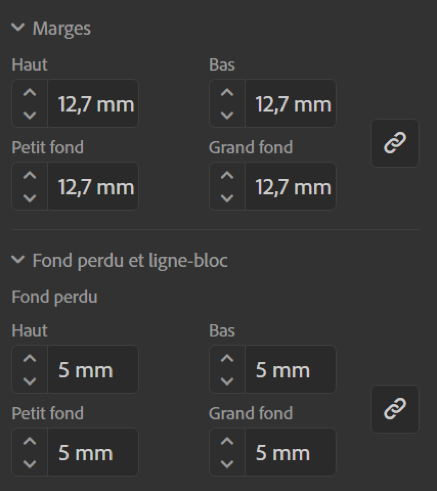Increase Fond perdu Petit fond with up arrow

(x=30, y=442)
